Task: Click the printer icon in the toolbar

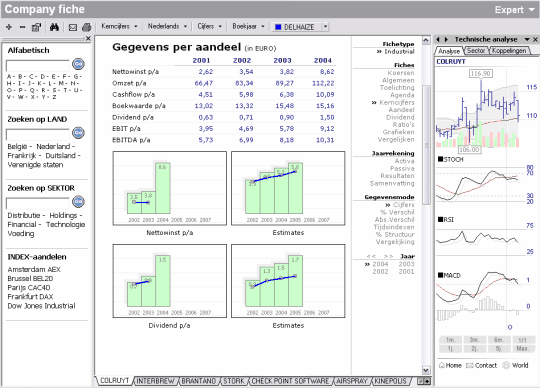Action: (x=86, y=27)
